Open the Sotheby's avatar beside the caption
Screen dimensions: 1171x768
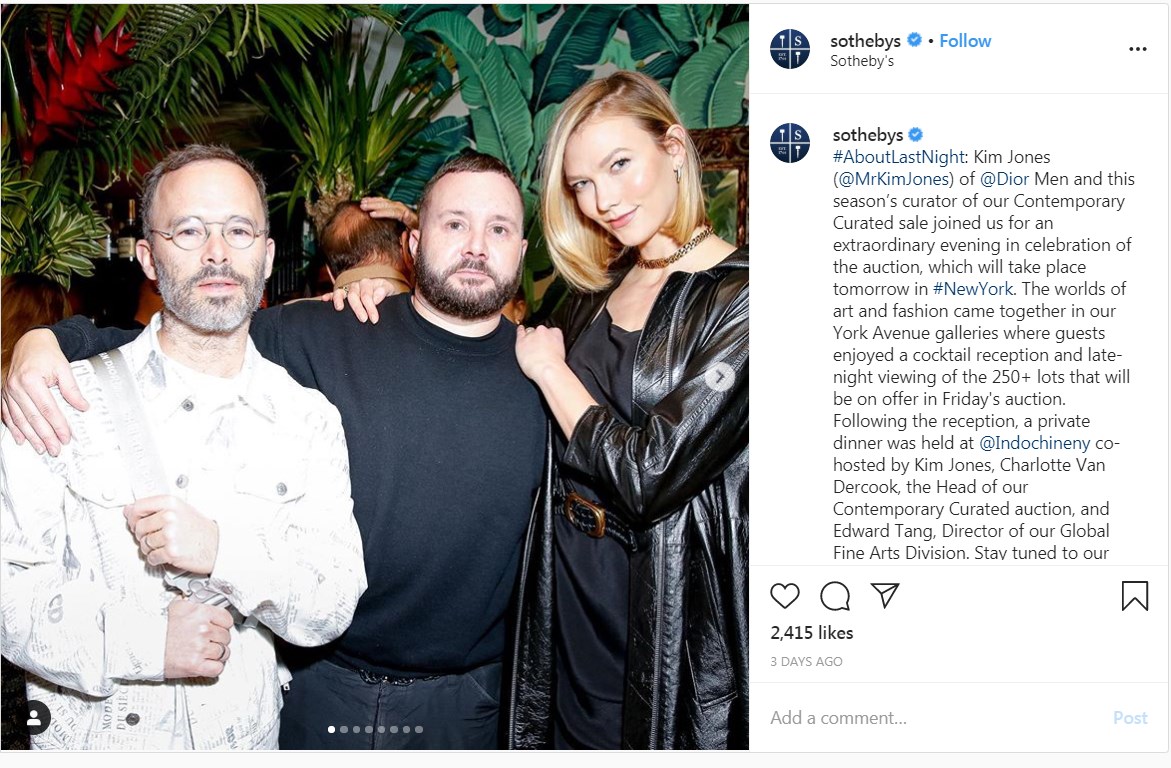point(790,143)
